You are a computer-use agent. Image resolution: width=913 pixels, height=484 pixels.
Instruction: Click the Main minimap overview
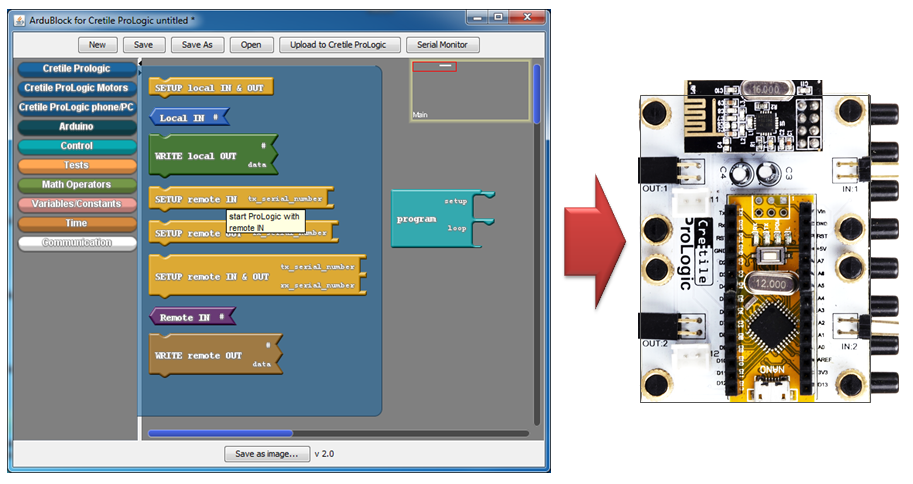coord(470,91)
